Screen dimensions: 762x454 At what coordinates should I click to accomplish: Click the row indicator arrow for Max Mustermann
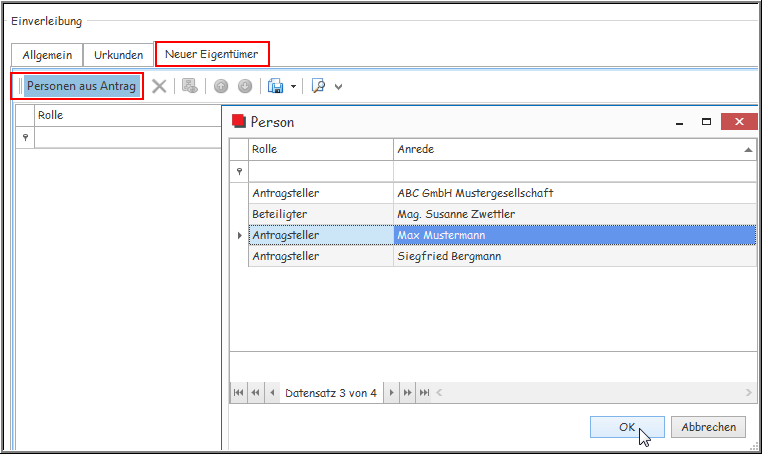(x=239, y=235)
